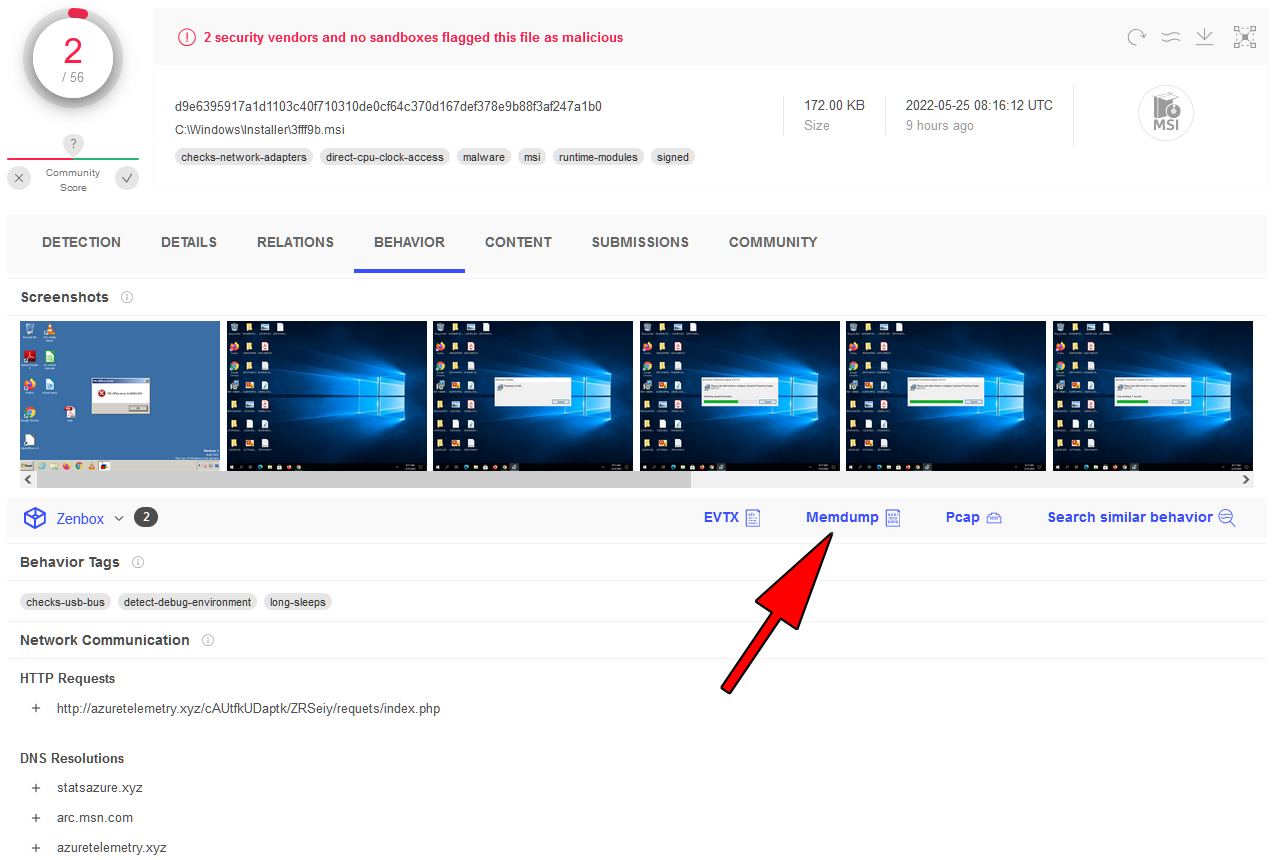Open the RELATIONS tab
The image size is (1276, 860).
(x=295, y=242)
